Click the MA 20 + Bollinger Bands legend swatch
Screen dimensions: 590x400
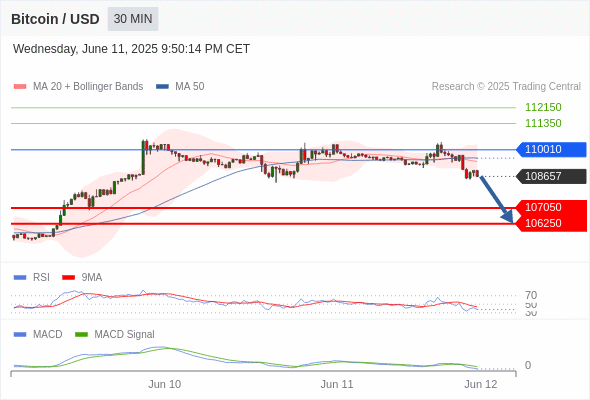pos(20,87)
